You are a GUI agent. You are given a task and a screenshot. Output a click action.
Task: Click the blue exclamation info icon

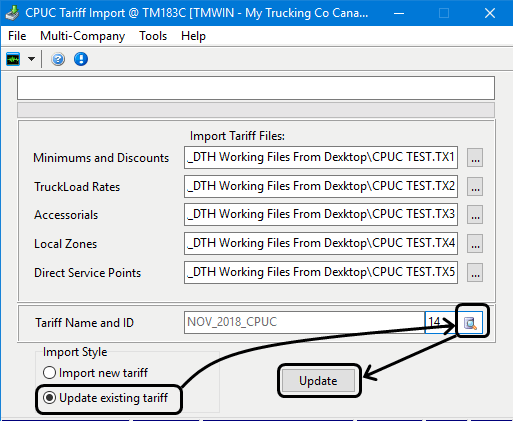click(81, 59)
